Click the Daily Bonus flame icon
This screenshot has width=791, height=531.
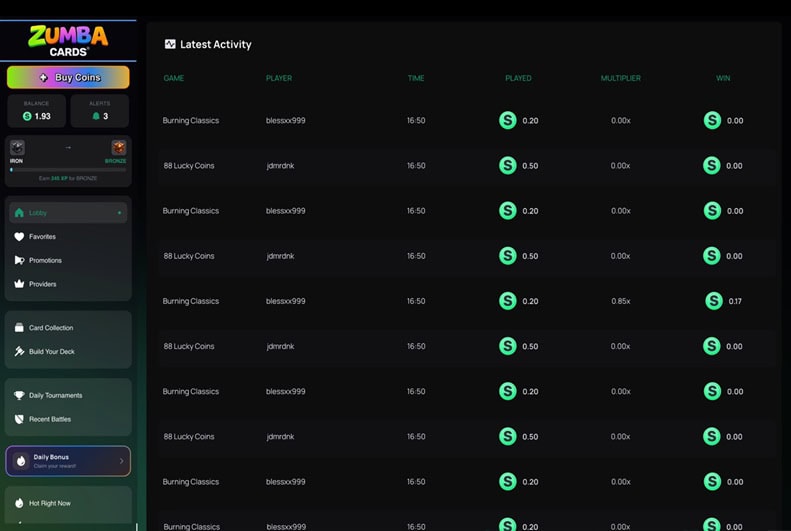coord(21,461)
